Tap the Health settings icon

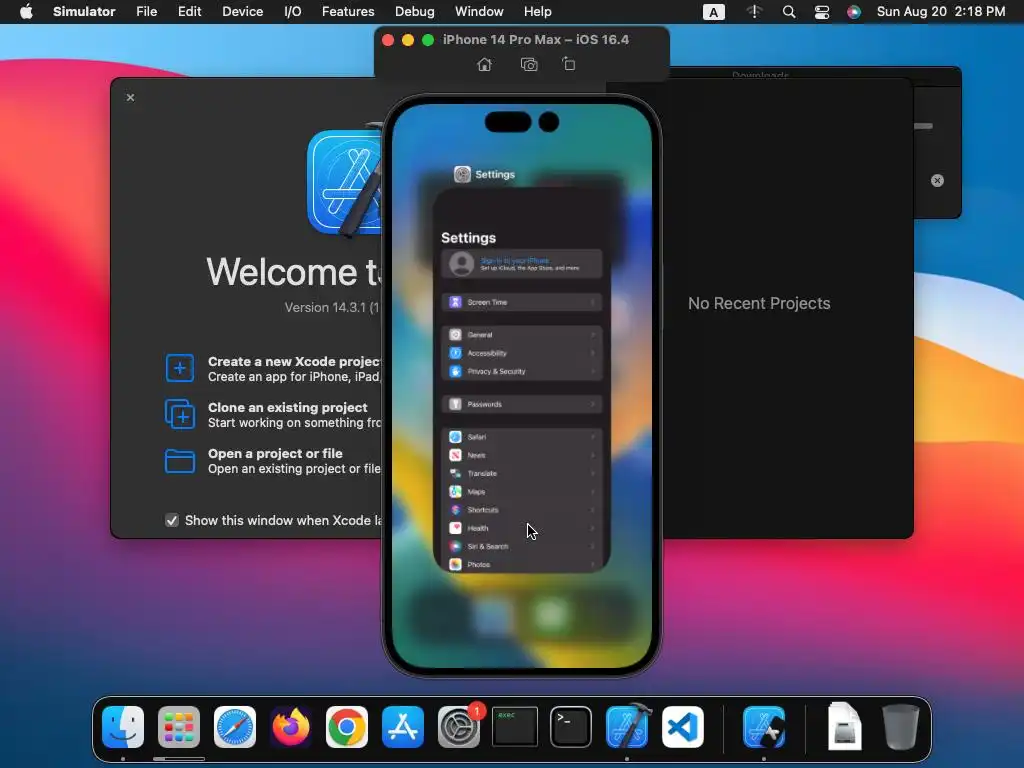pos(455,528)
